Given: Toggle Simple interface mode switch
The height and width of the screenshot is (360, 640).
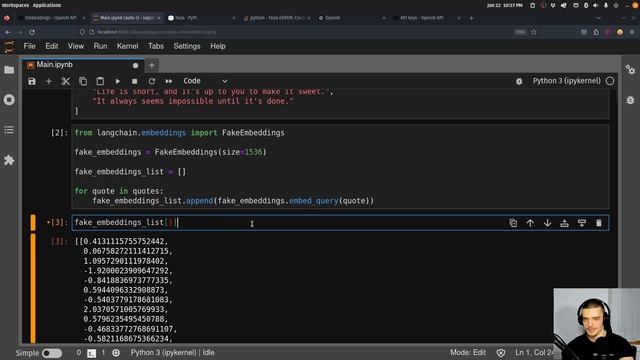Looking at the screenshot, I should click(52, 353).
